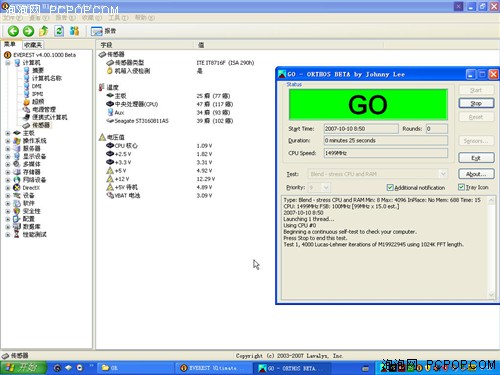Expand the network devices node with globe icon
The width and height of the screenshot is (500, 375).
tap(8, 180)
